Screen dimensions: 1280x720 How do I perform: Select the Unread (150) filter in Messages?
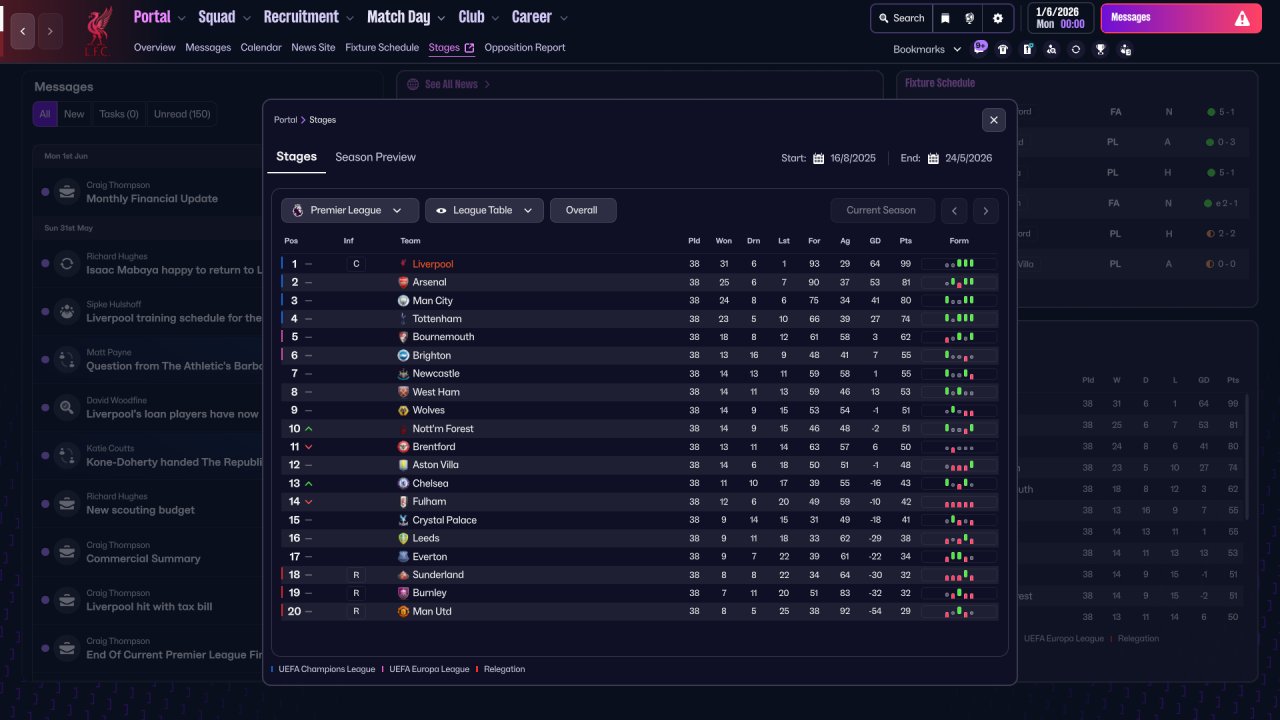pyautogui.click(x=182, y=114)
